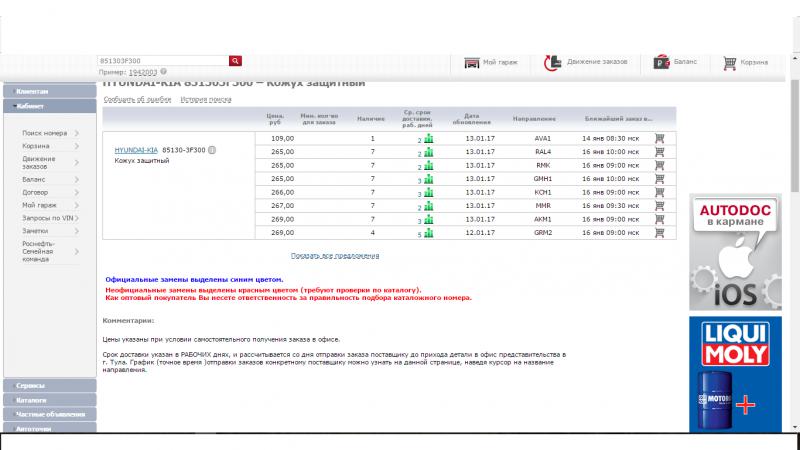Add the AVA1 109,00 offer to cart

click(x=660, y=138)
